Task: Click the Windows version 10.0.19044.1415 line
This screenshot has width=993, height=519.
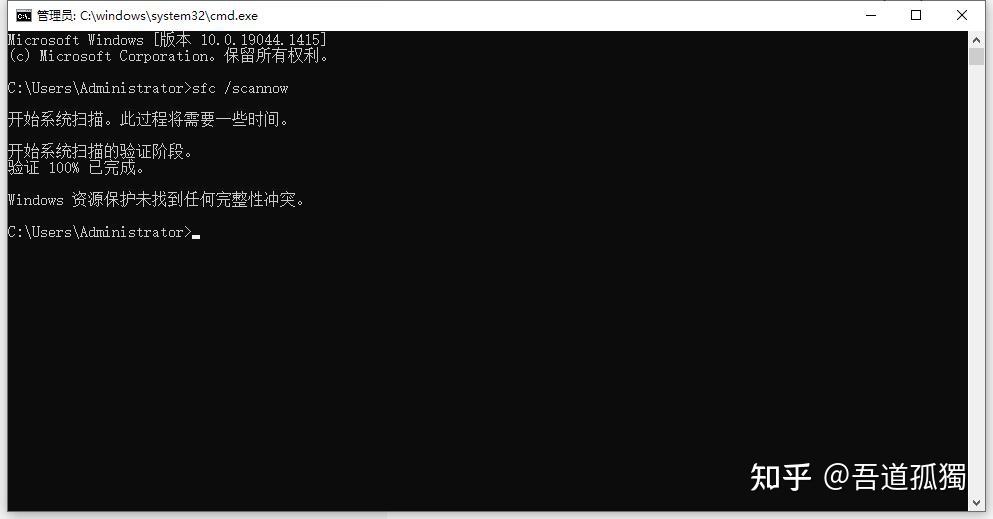Action: tap(167, 40)
